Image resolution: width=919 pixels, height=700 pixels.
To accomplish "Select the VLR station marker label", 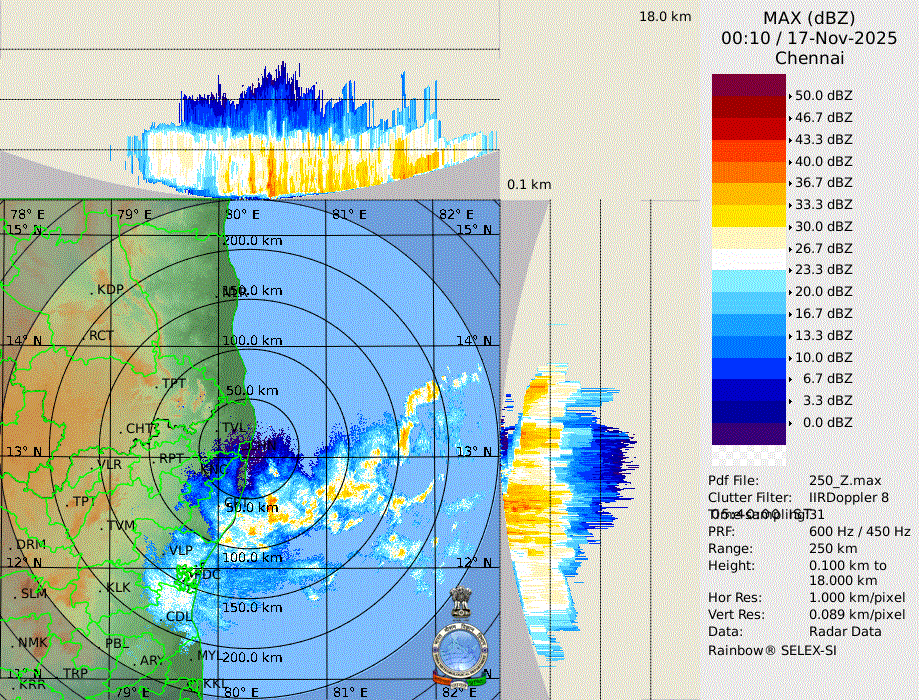I will (x=108, y=465).
